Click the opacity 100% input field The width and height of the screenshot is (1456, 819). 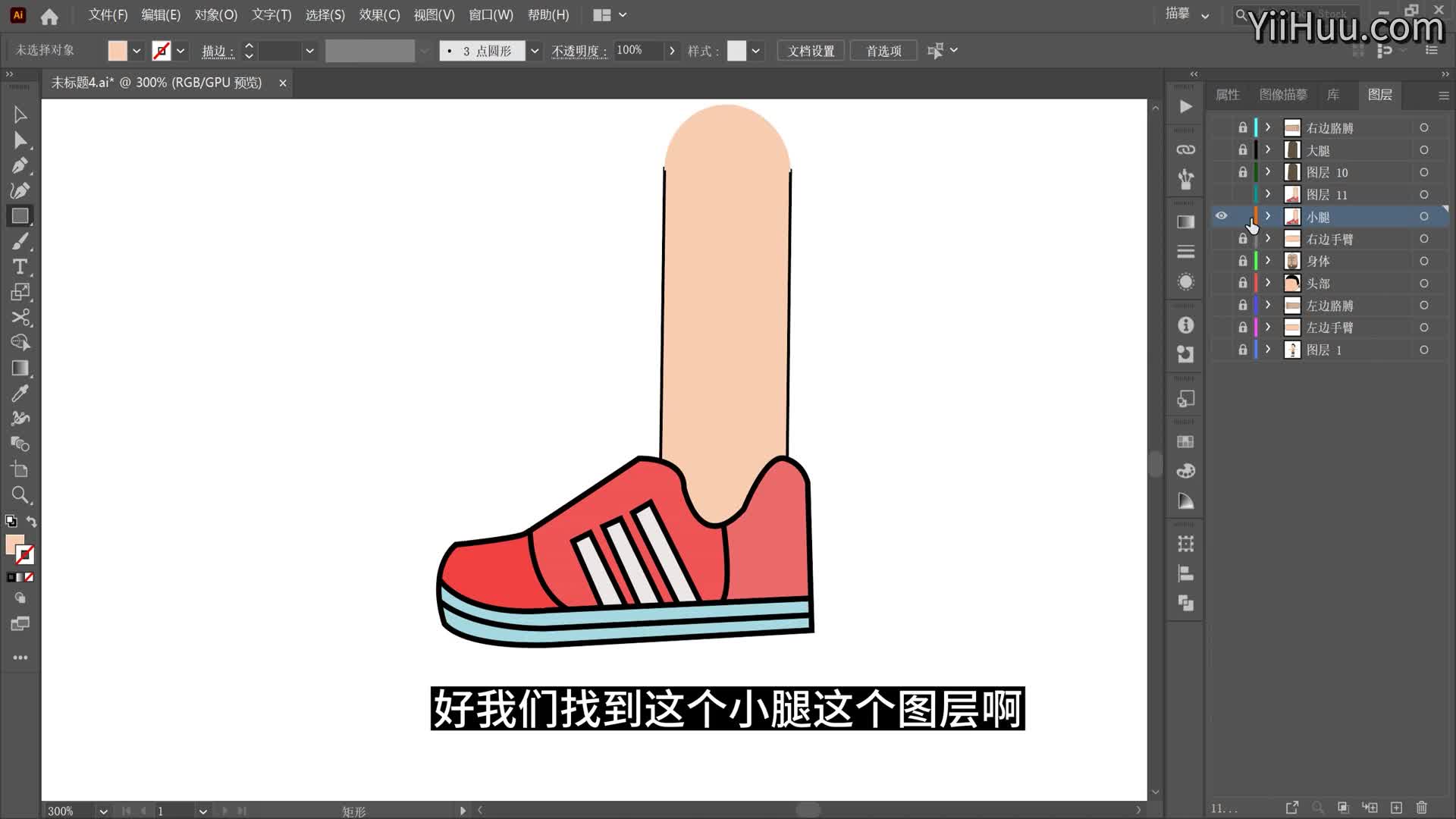[x=639, y=51]
